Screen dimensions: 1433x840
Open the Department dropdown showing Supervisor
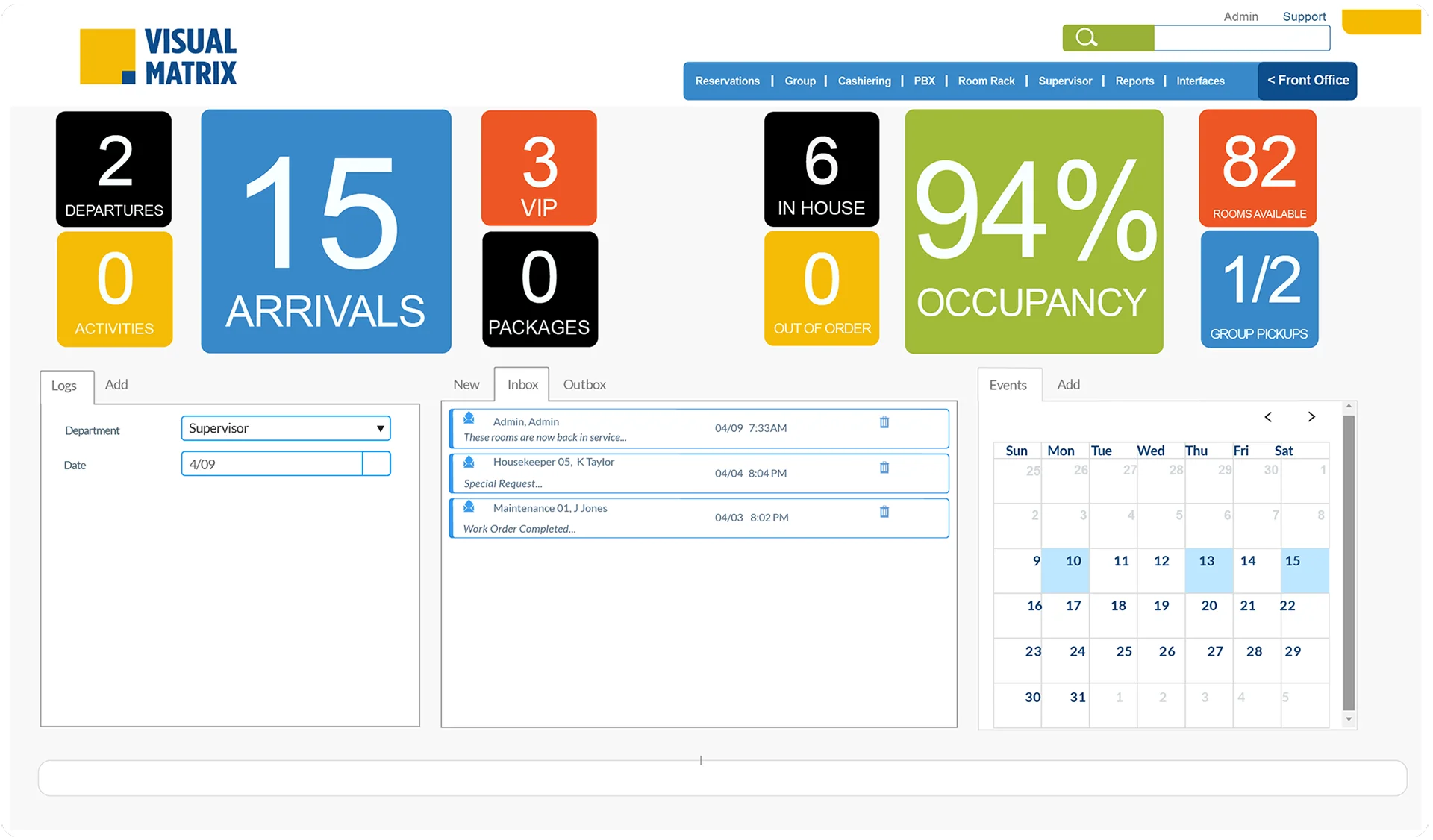pos(286,428)
